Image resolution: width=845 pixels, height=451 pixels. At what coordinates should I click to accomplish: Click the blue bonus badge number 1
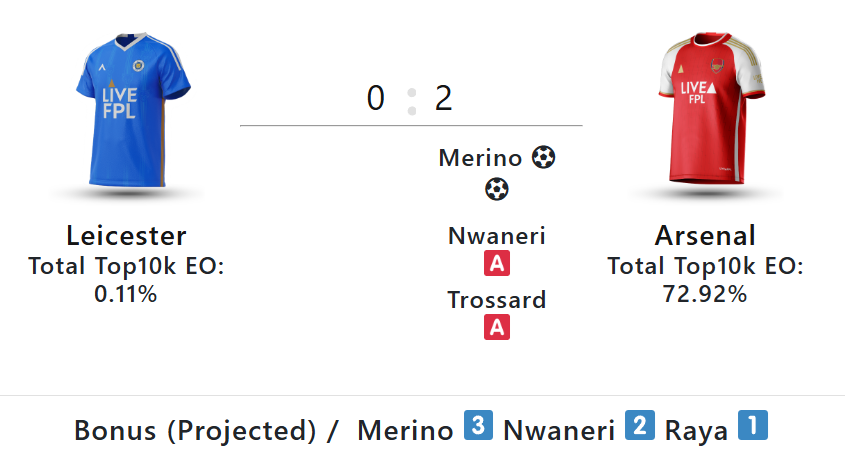[x=753, y=425]
